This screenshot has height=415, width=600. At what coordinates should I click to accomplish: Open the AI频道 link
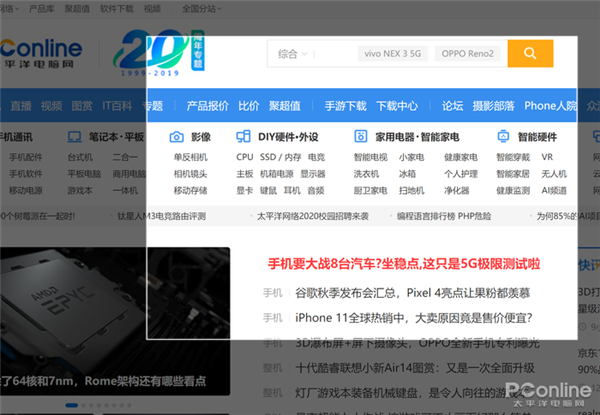point(554,190)
